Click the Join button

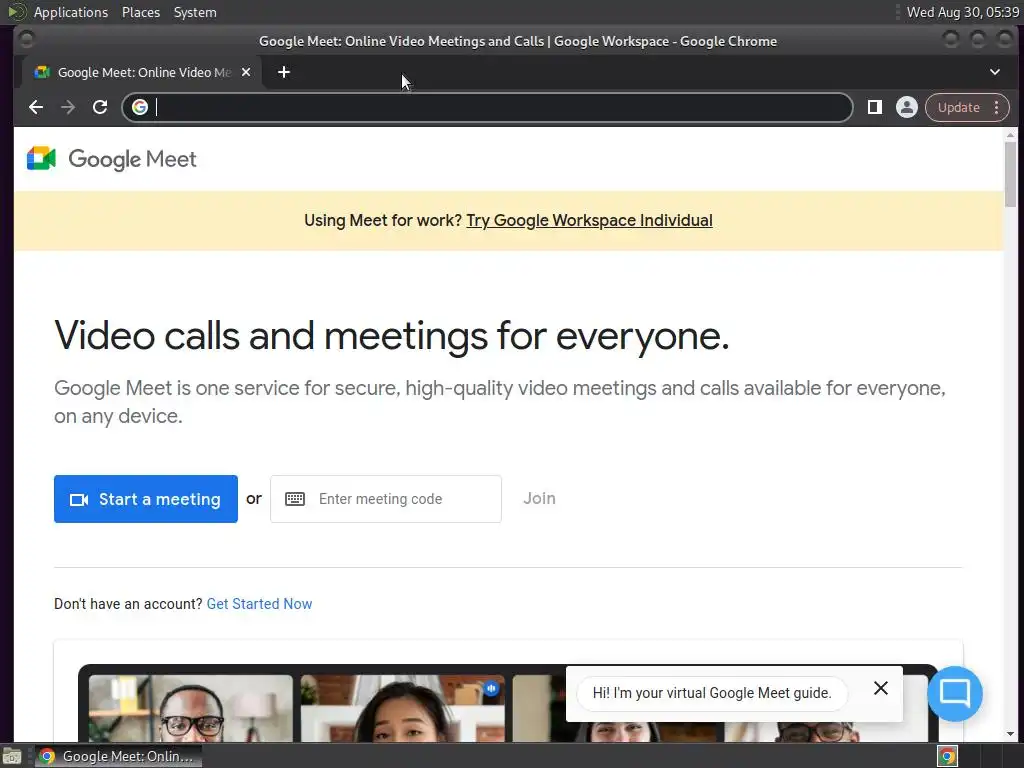539,498
